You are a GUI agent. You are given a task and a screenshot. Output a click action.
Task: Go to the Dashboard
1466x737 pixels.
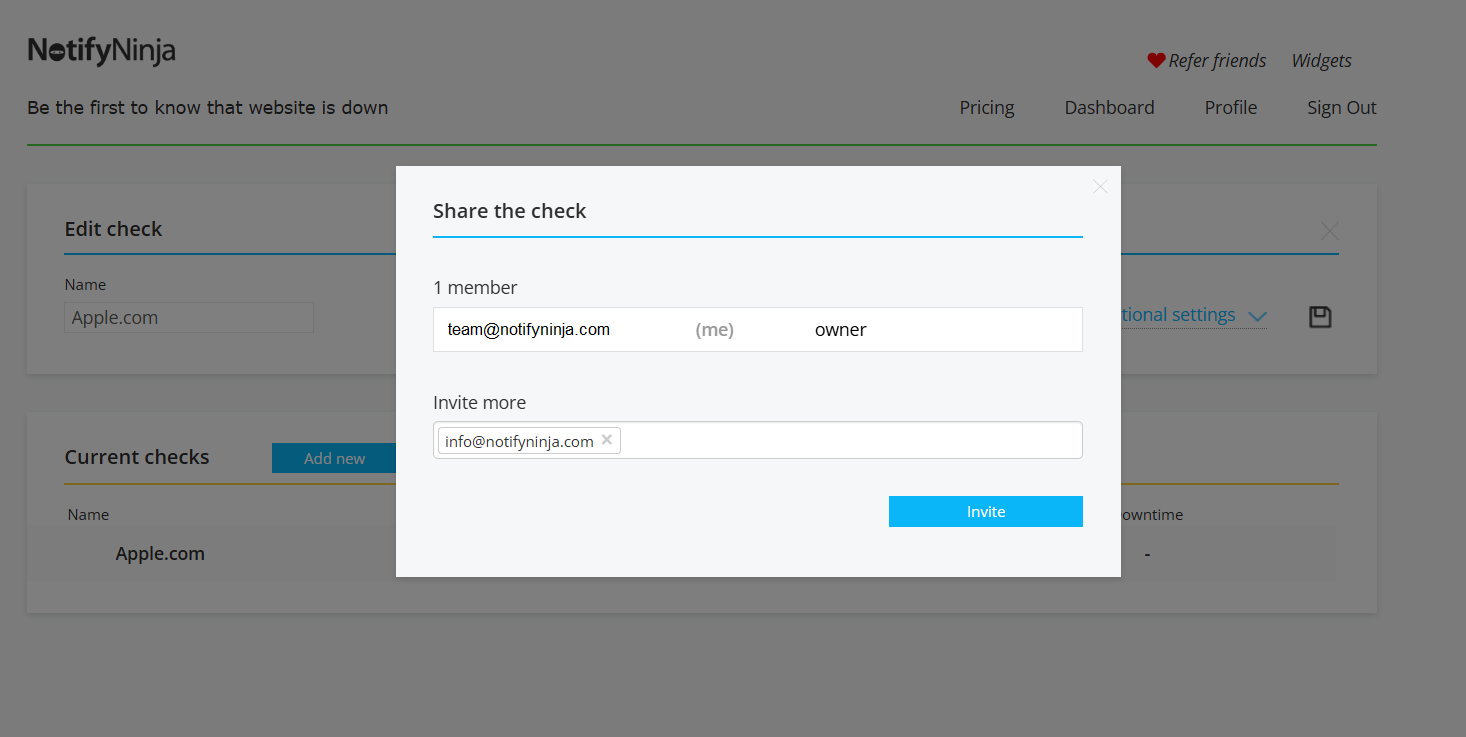tap(1109, 108)
